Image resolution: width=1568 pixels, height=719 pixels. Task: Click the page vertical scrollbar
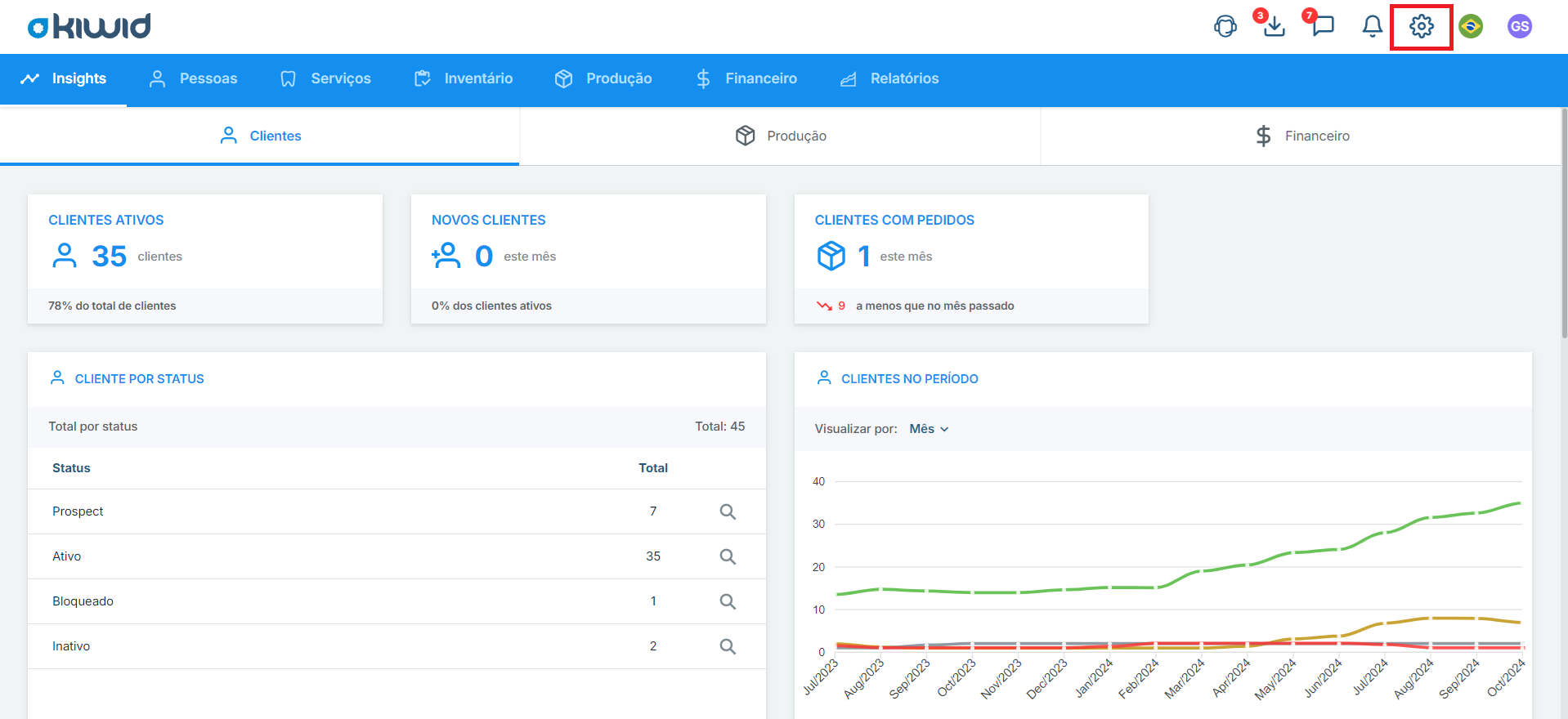coord(1564,222)
